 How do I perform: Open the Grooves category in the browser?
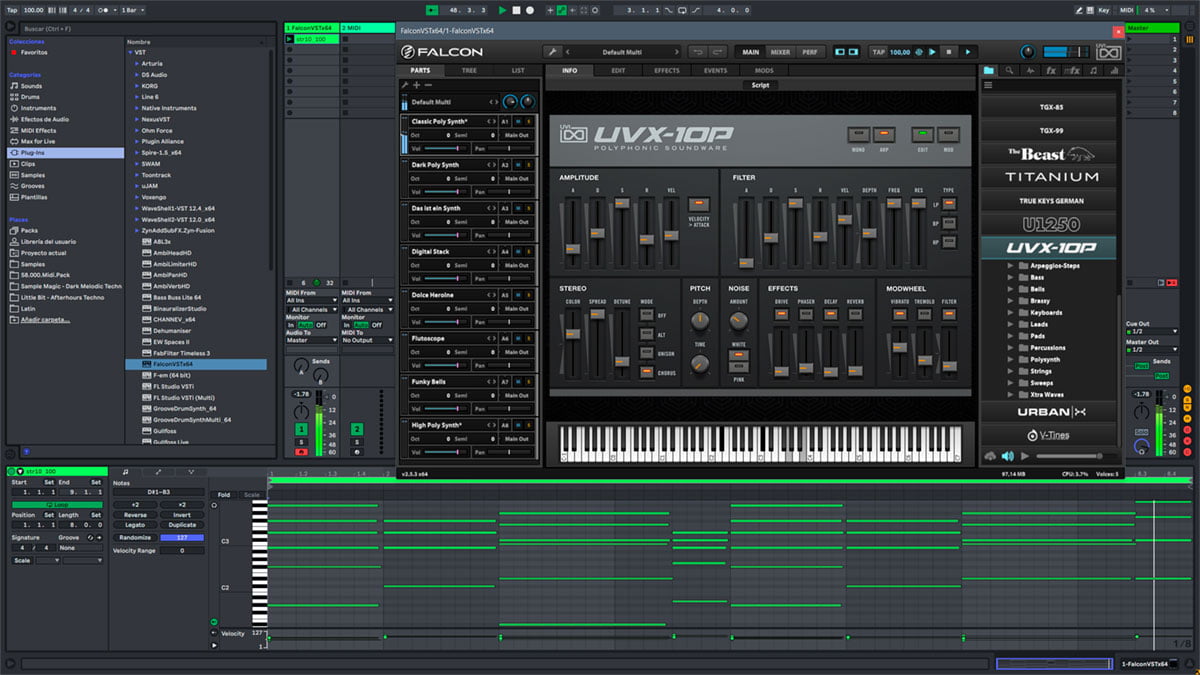pyautogui.click(x=33, y=186)
